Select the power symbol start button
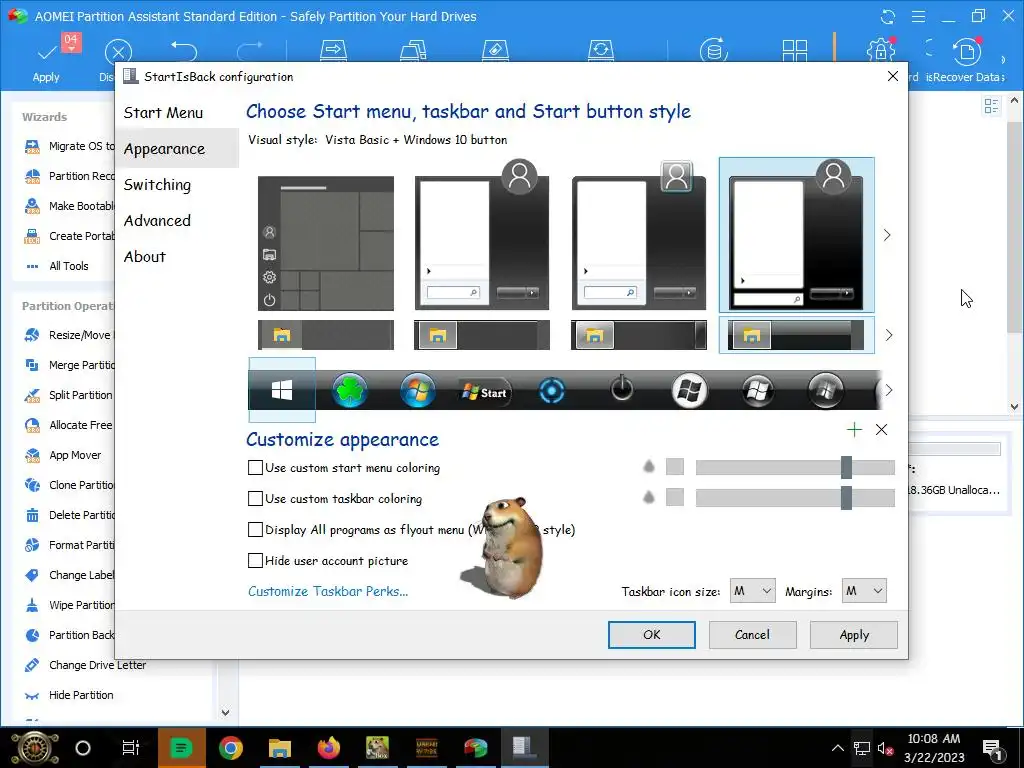 coord(621,389)
